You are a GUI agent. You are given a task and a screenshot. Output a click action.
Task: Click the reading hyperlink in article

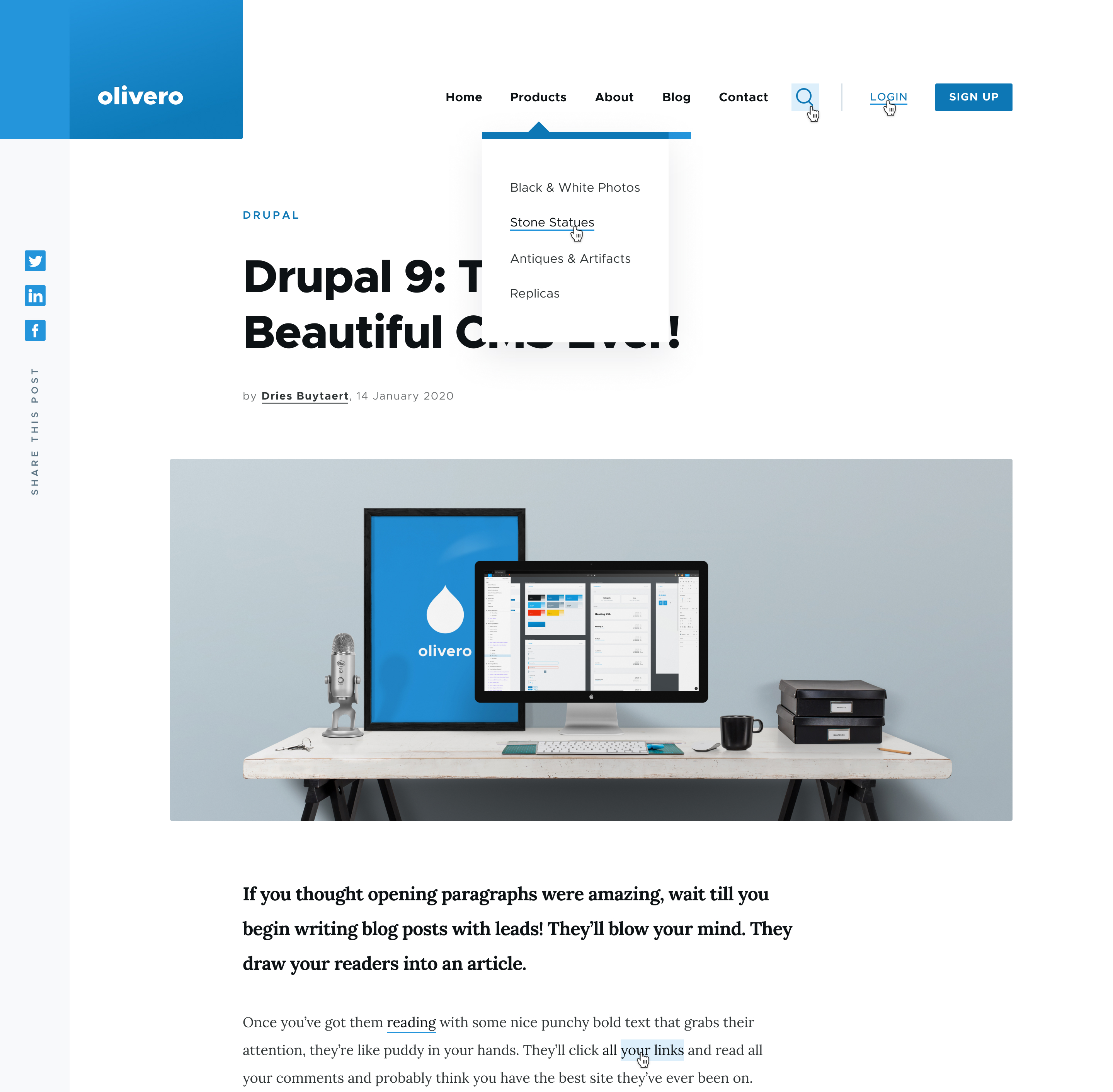(x=411, y=1022)
